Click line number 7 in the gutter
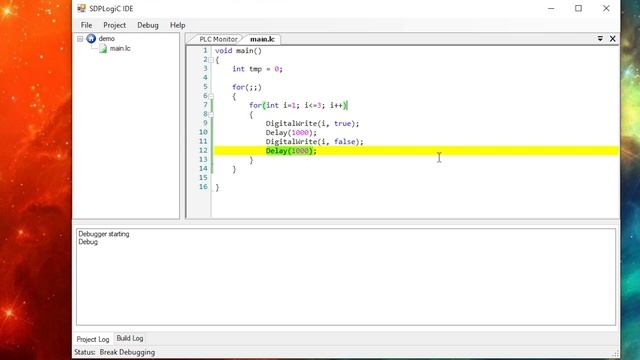The height and width of the screenshot is (360, 640). tap(205, 105)
